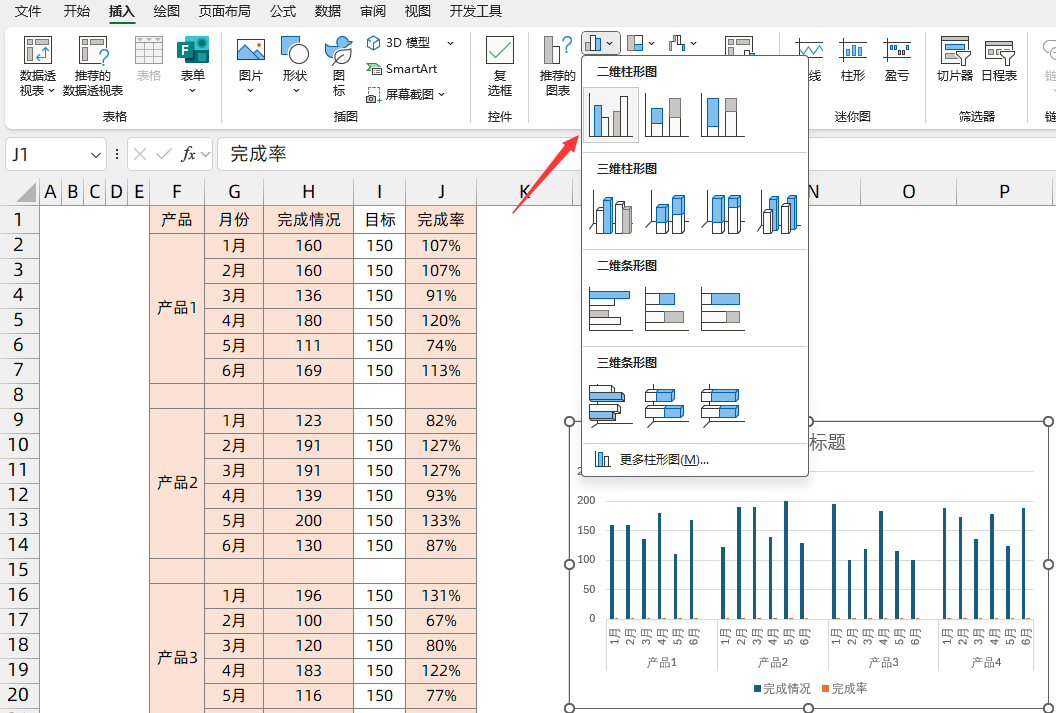Open the Name Box dropdown

(95, 155)
